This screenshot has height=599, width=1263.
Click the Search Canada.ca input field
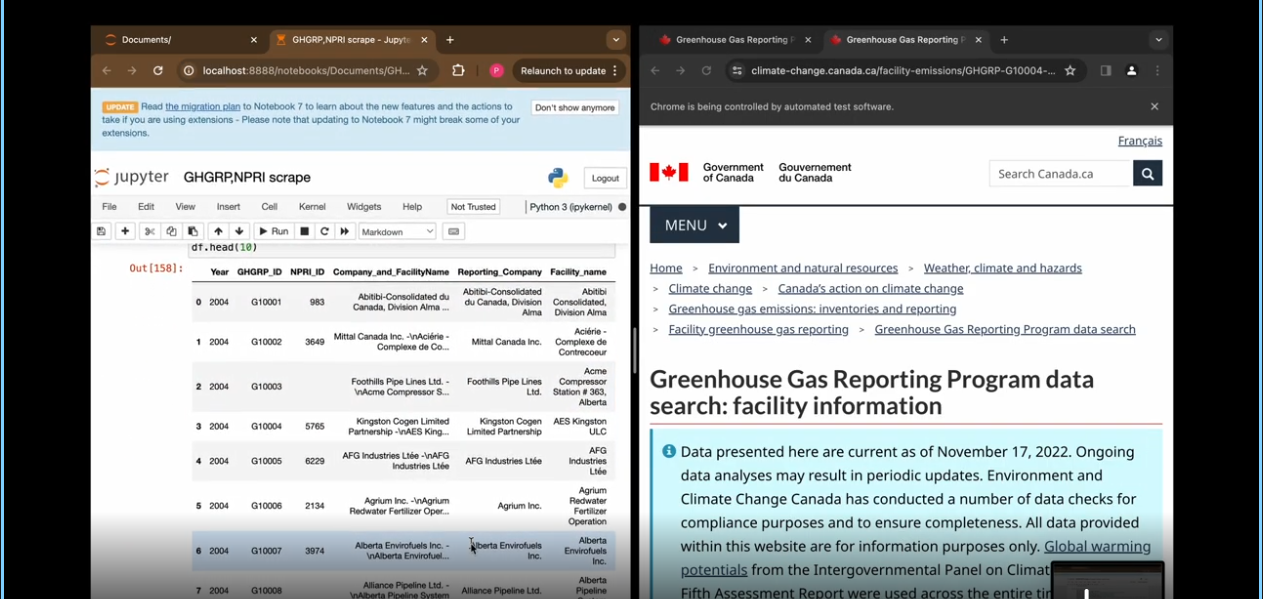point(1061,173)
